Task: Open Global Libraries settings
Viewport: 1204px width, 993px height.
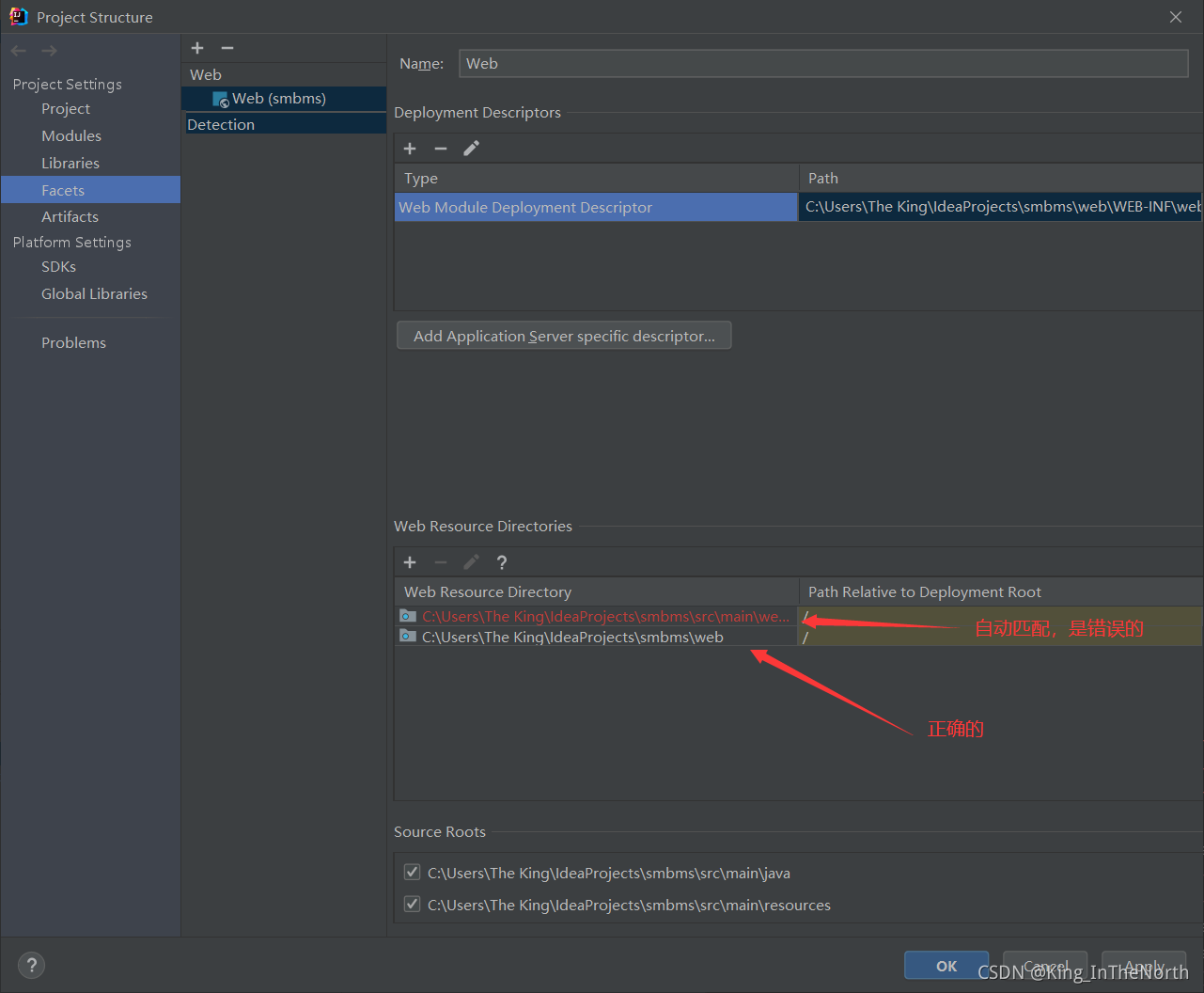Action: point(94,294)
